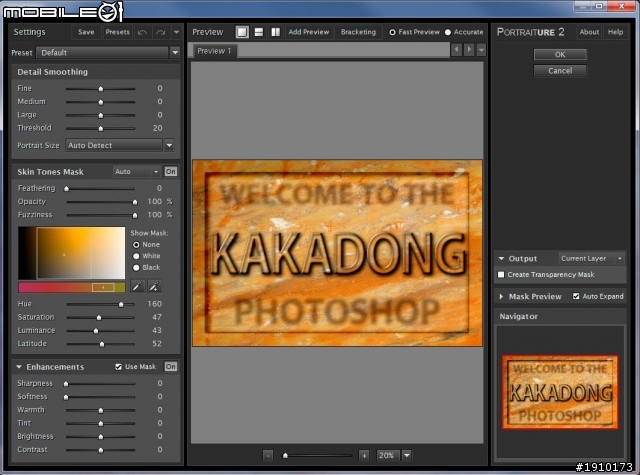Open the zoom percentage dropdown arrow
The image size is (640, 475).
coord(407,455)
